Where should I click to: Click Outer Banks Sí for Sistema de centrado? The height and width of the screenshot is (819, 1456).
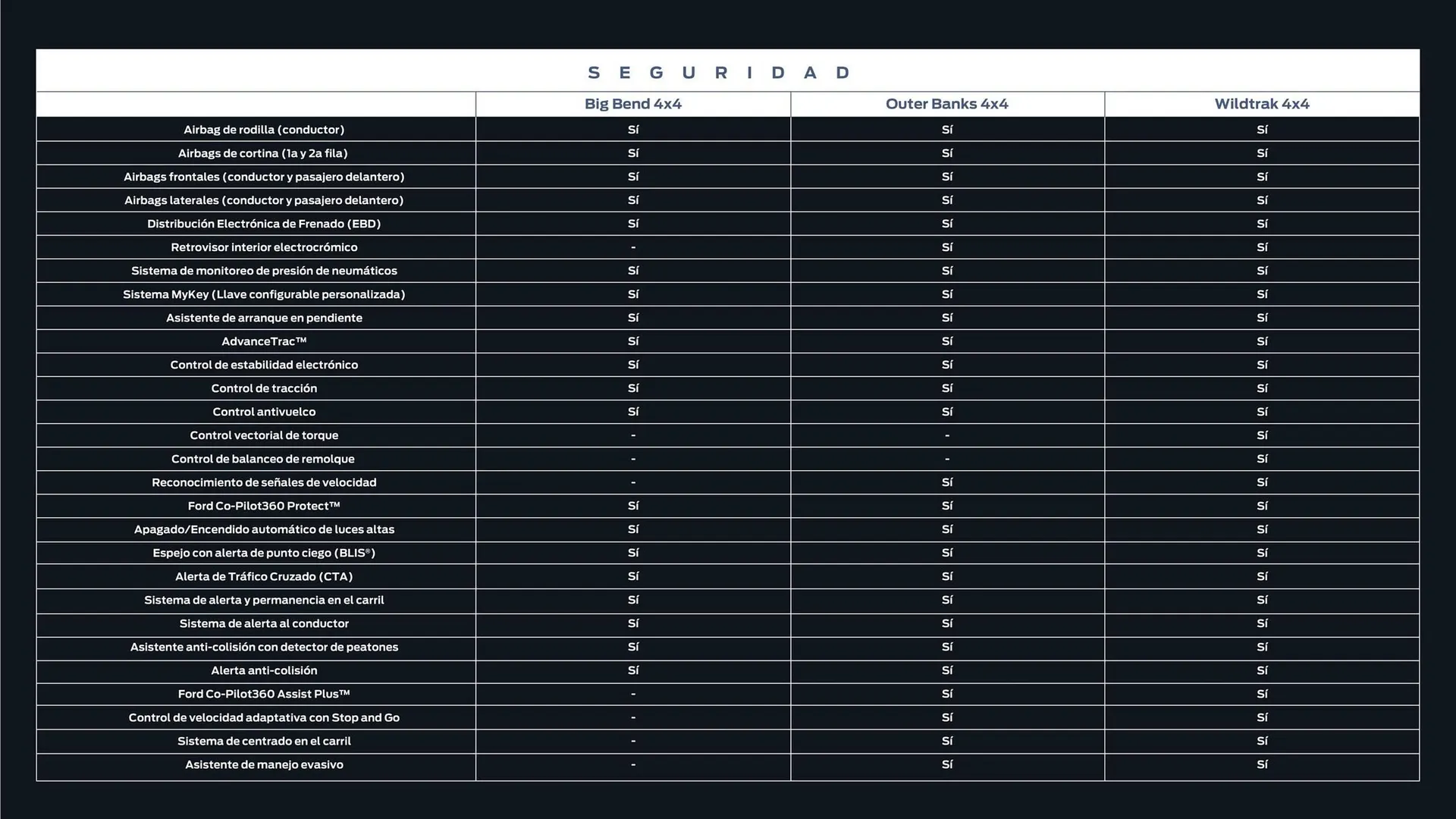[x=947, y=741]
